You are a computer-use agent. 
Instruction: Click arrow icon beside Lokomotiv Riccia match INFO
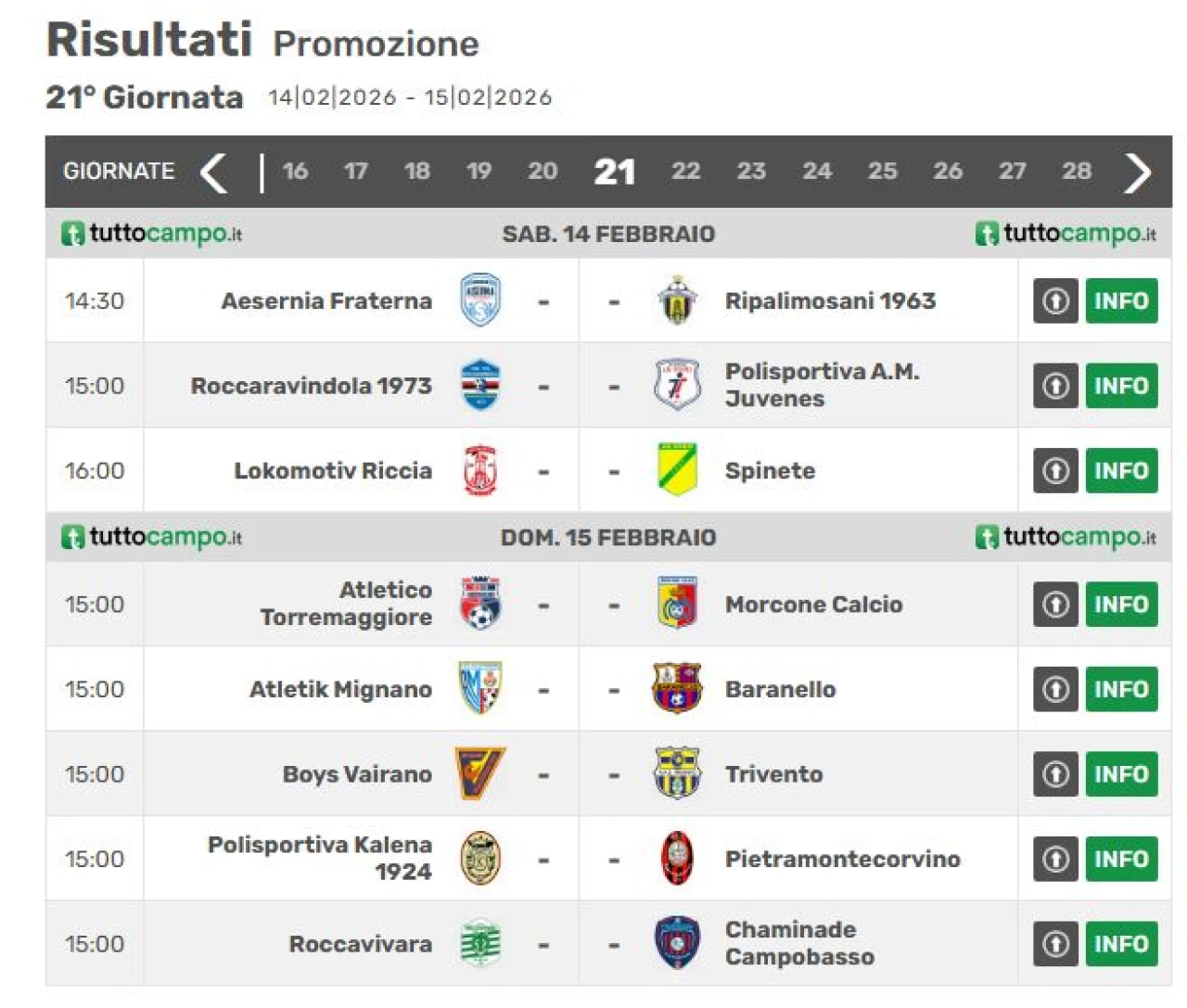(x=1055, y=470)
